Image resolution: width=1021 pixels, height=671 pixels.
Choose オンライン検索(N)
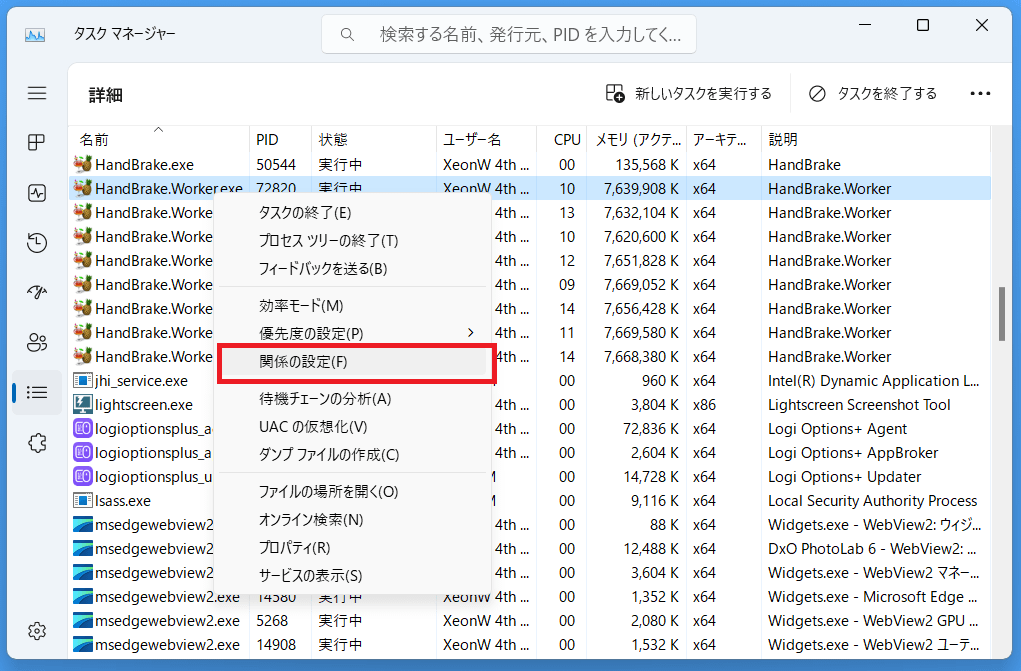coord(352,520)
